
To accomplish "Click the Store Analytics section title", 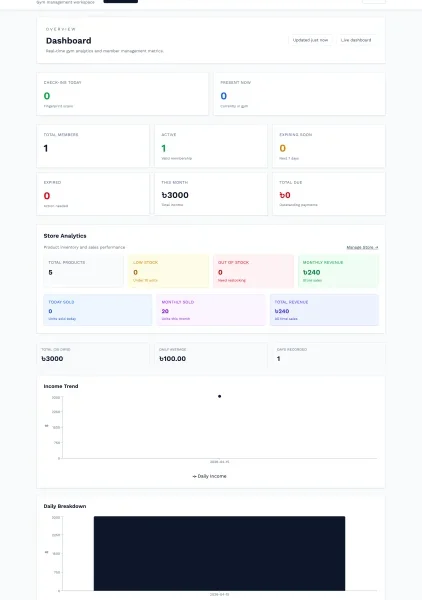I will coord(65,236).
